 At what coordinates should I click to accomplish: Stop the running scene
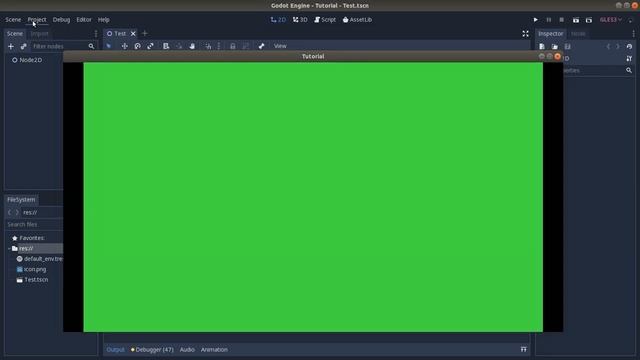(x=562, y=20)
